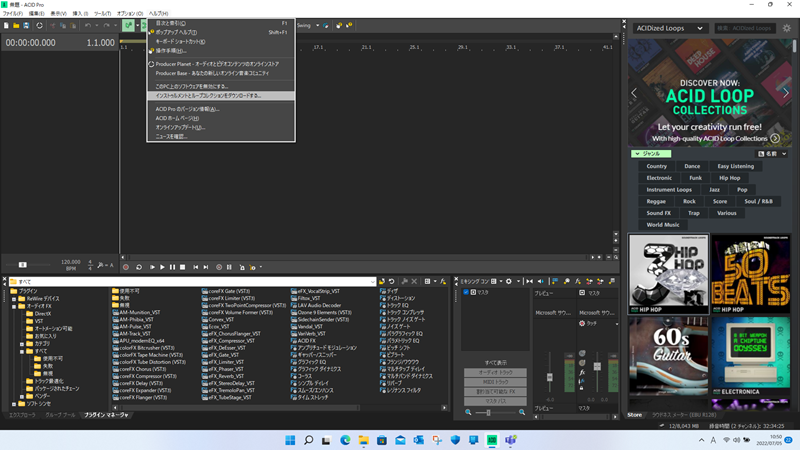Adjust the master volume fader

(597, 366)
